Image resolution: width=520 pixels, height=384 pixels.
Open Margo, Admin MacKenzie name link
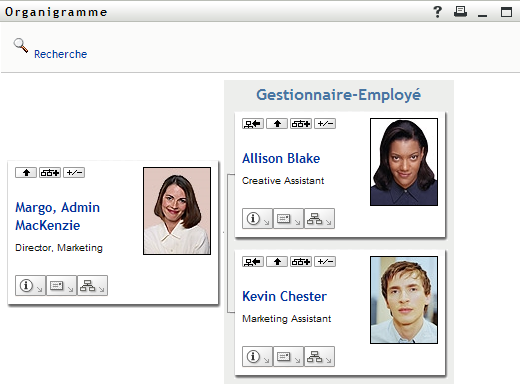point(57,216)
